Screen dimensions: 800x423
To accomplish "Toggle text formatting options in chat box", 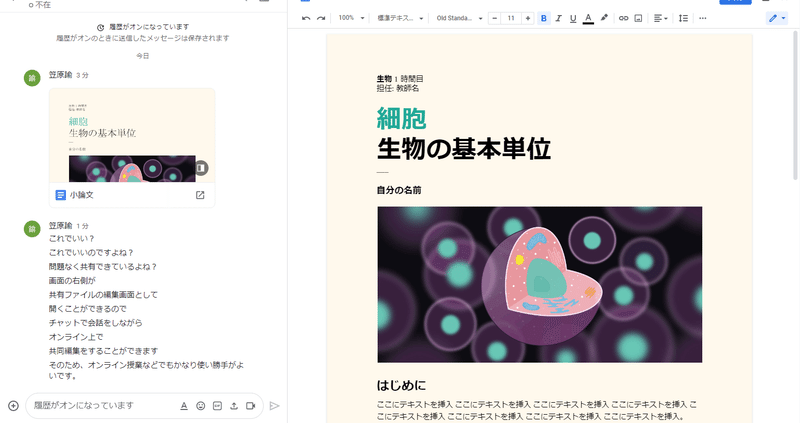I will click(x=184, y=406).
